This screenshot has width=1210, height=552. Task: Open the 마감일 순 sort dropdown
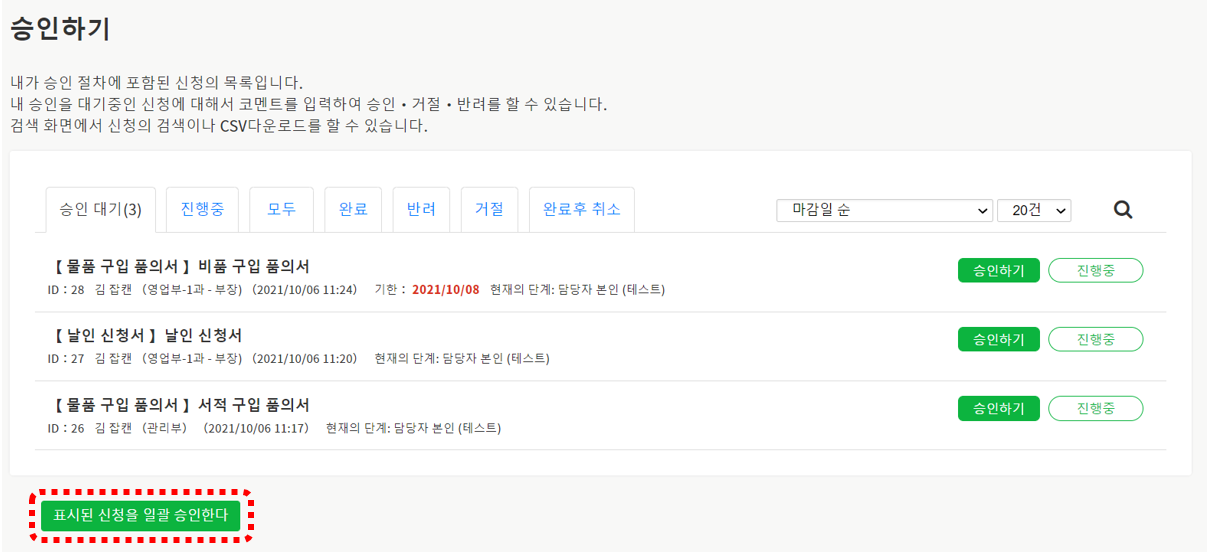pos(884,210)
